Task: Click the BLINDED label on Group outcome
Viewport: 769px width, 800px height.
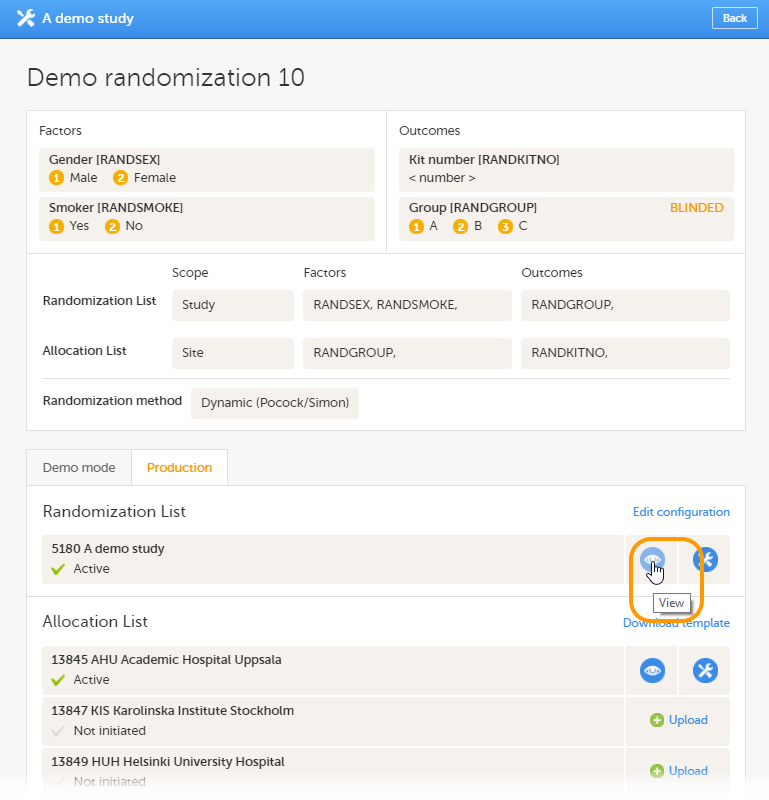Action: pos(696,208)
